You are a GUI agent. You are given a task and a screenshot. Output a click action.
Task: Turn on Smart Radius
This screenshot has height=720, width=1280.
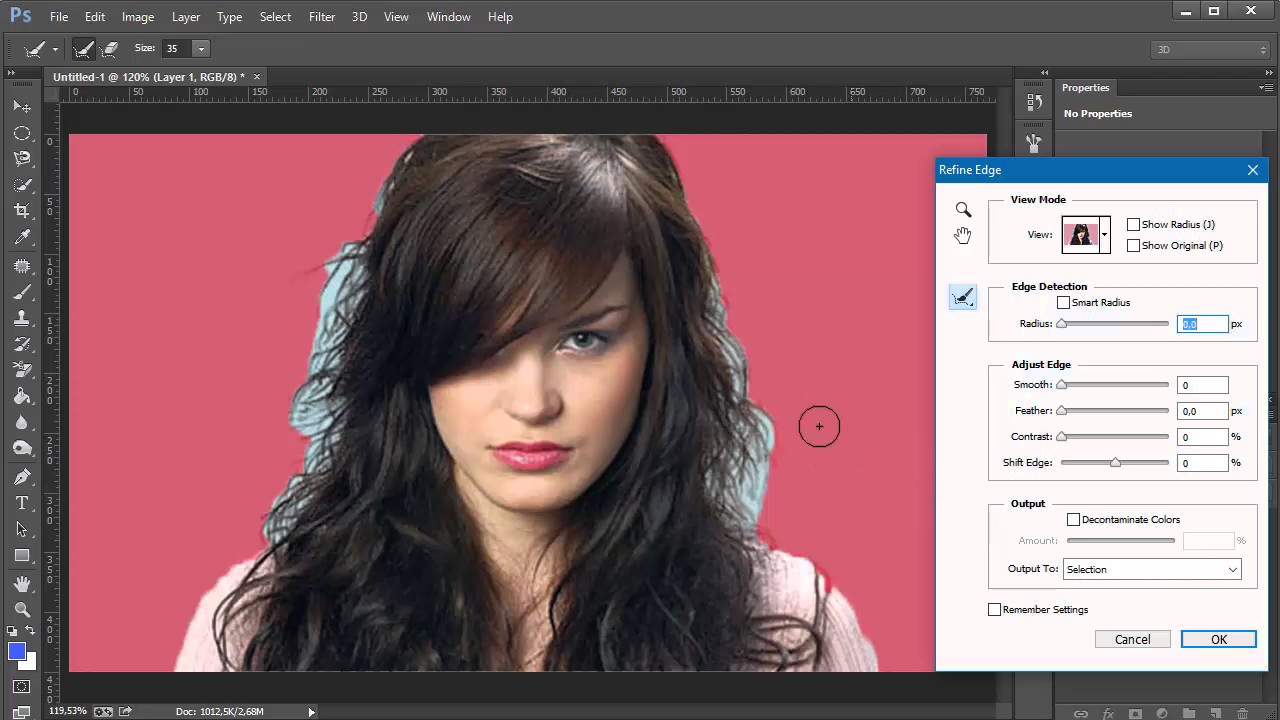pyautogui.click(x=1063, y=303)
